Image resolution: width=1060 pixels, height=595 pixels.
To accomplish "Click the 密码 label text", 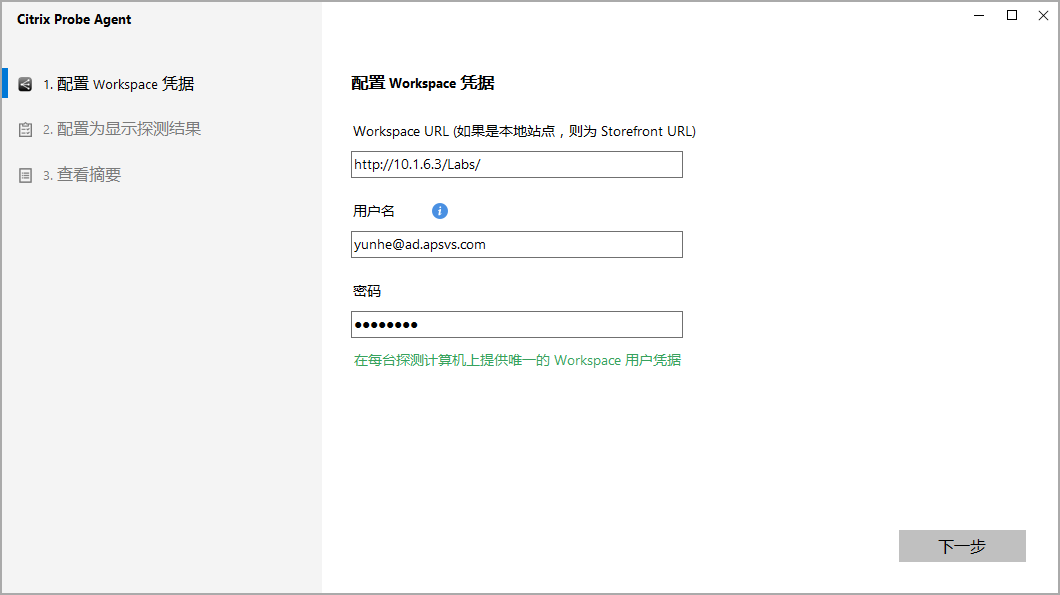I will click(x=367, y=291).
